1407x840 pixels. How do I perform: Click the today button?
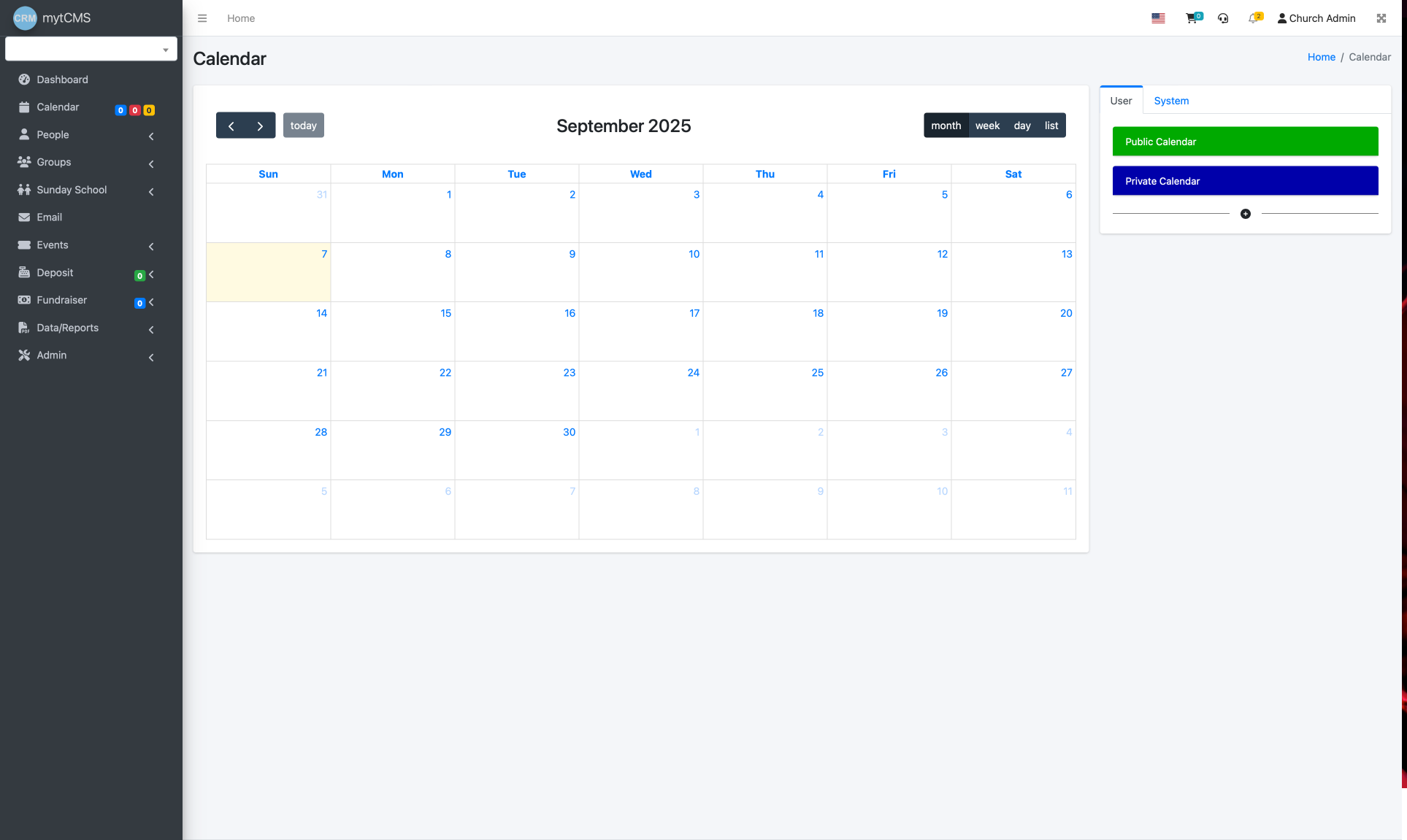[303, 126]
